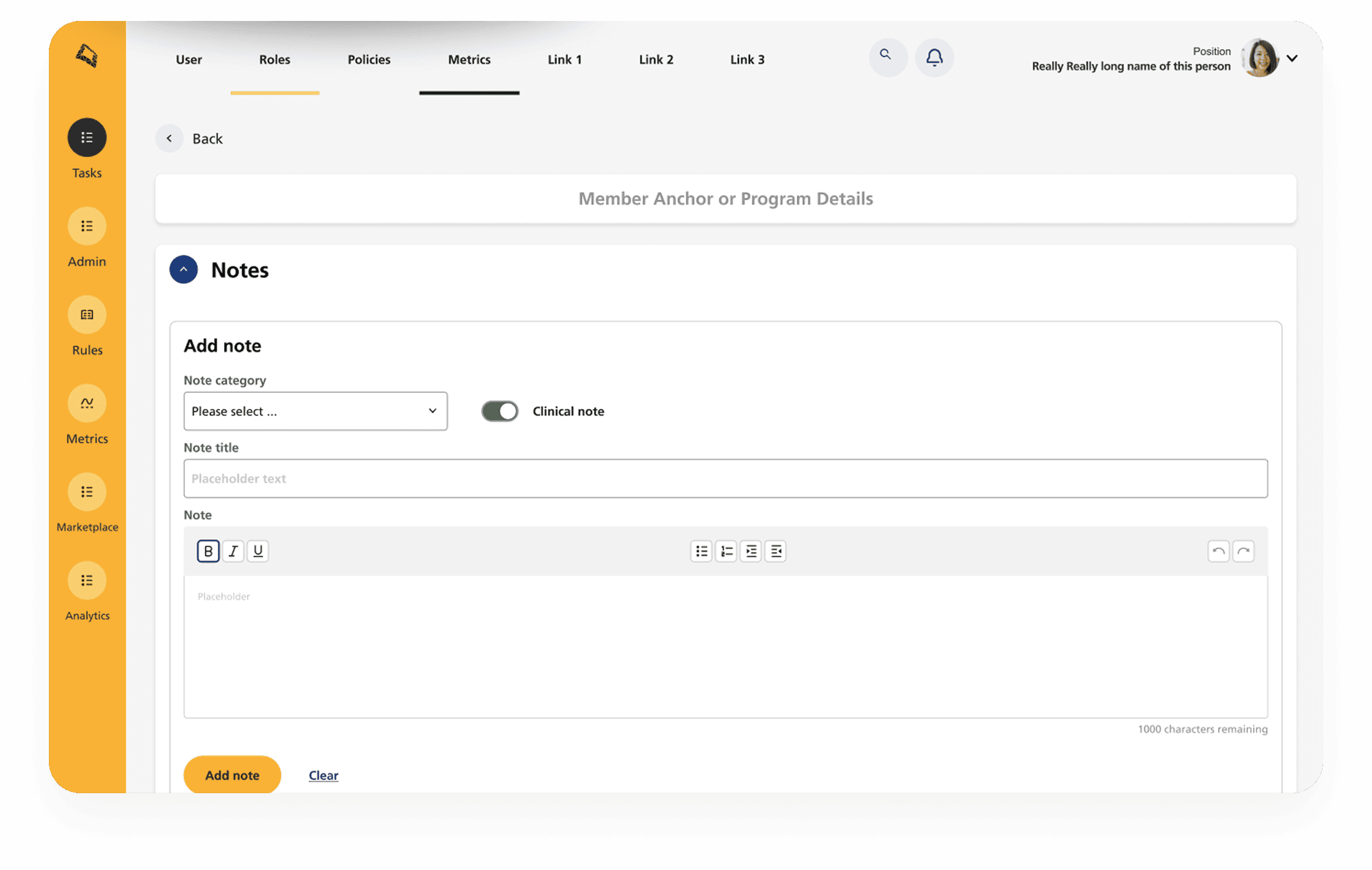1372x870 pixels.
Task: Click the 1000 characters remaining text
Action: (1203, 729)
